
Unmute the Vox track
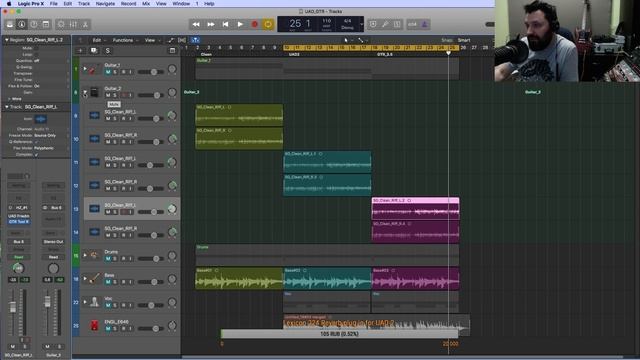click(x=108, y=305)
